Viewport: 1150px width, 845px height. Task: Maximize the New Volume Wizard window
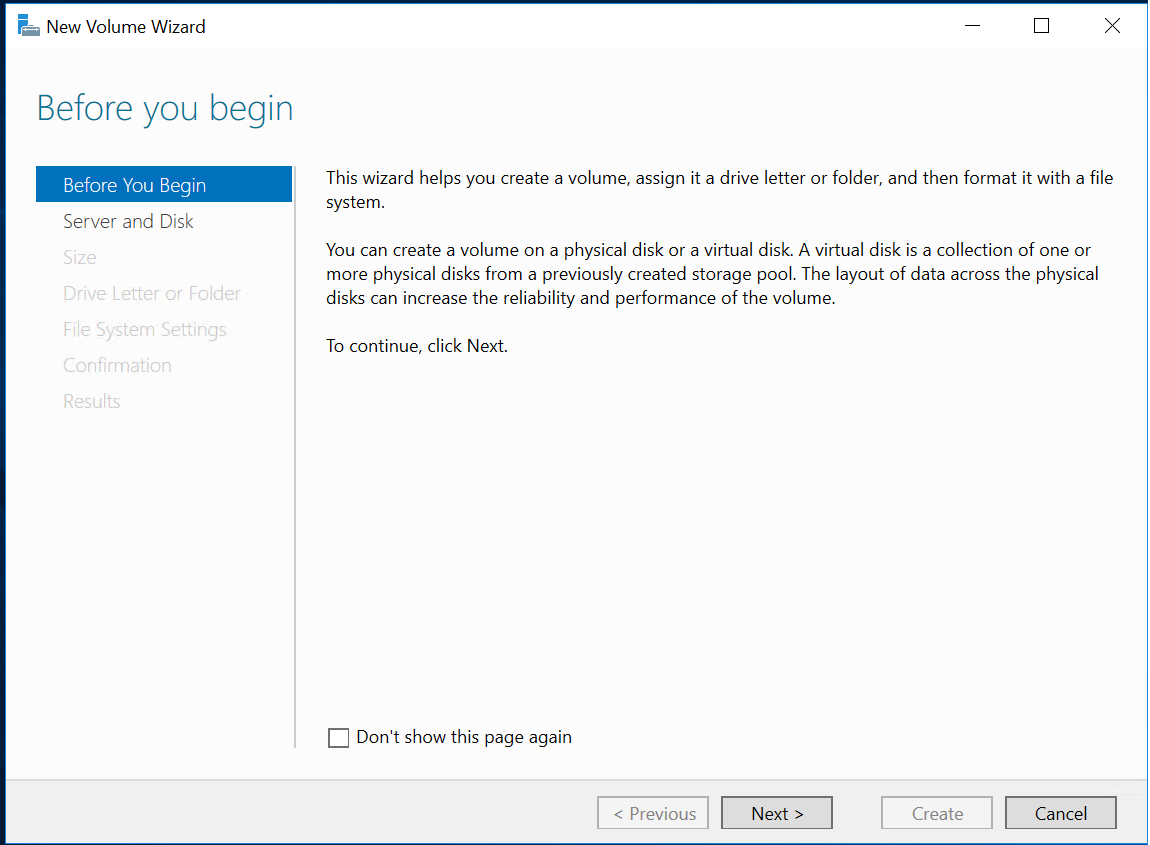pyautogui.click(x=1041, y=26)
